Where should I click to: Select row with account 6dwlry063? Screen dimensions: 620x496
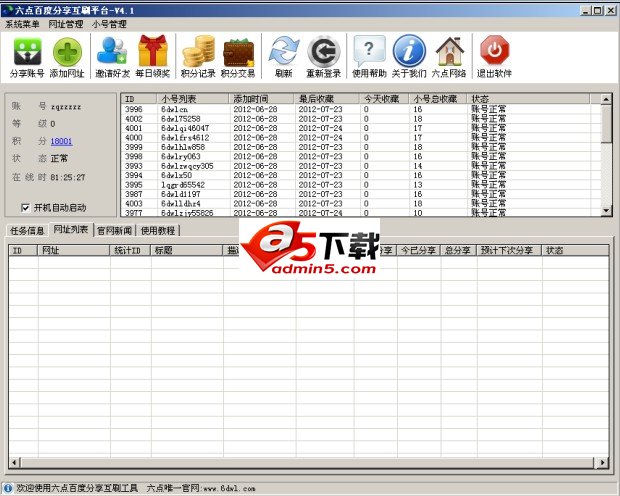coord(361,157)
